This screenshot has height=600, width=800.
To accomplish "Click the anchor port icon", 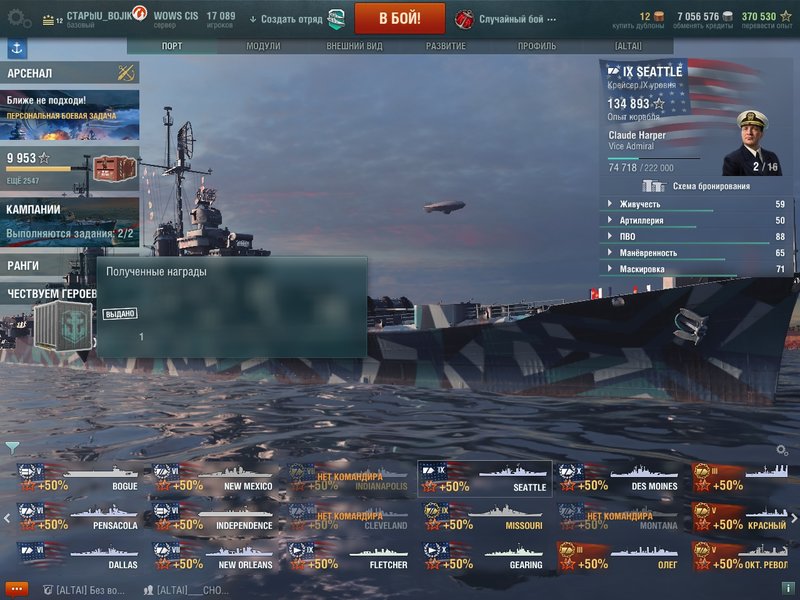I will click(x=17, y=48).
